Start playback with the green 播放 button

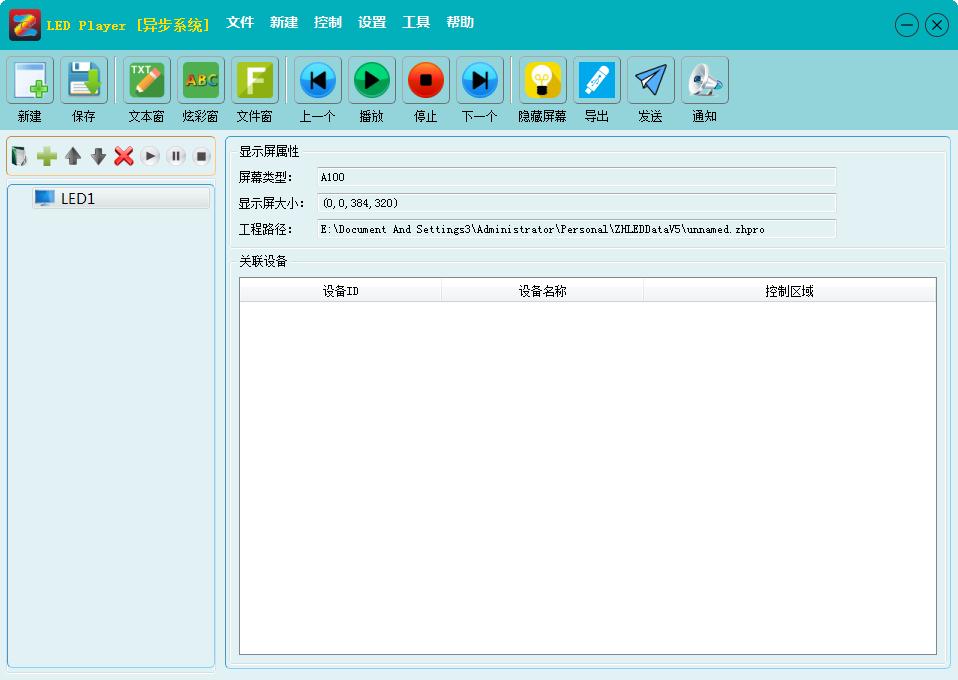pyautogui.click(x=371, y=80)
